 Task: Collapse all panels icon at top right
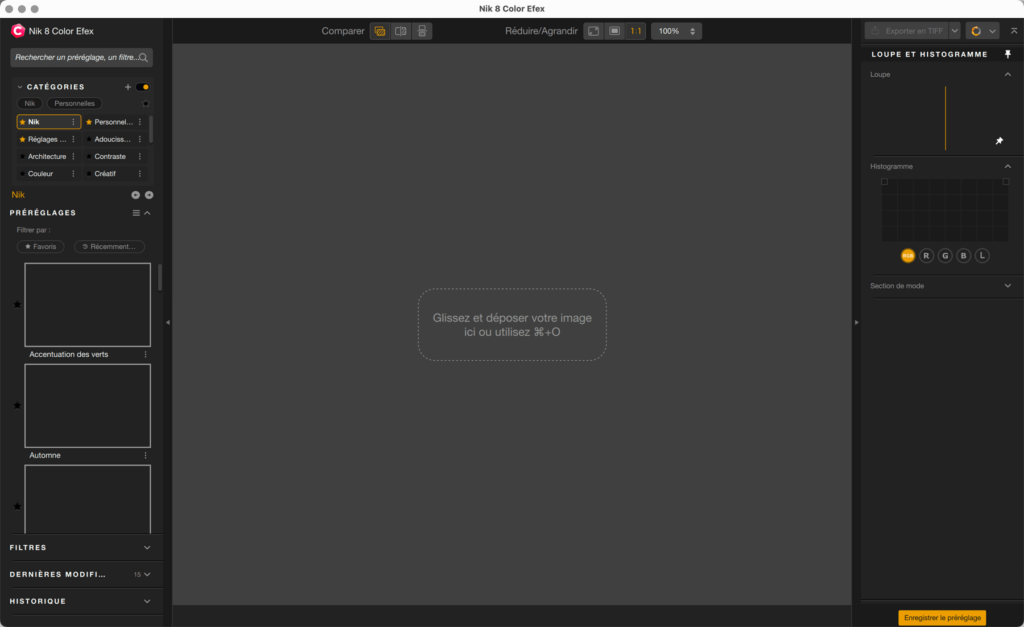pyautogui.click(x=1014, y=31)
